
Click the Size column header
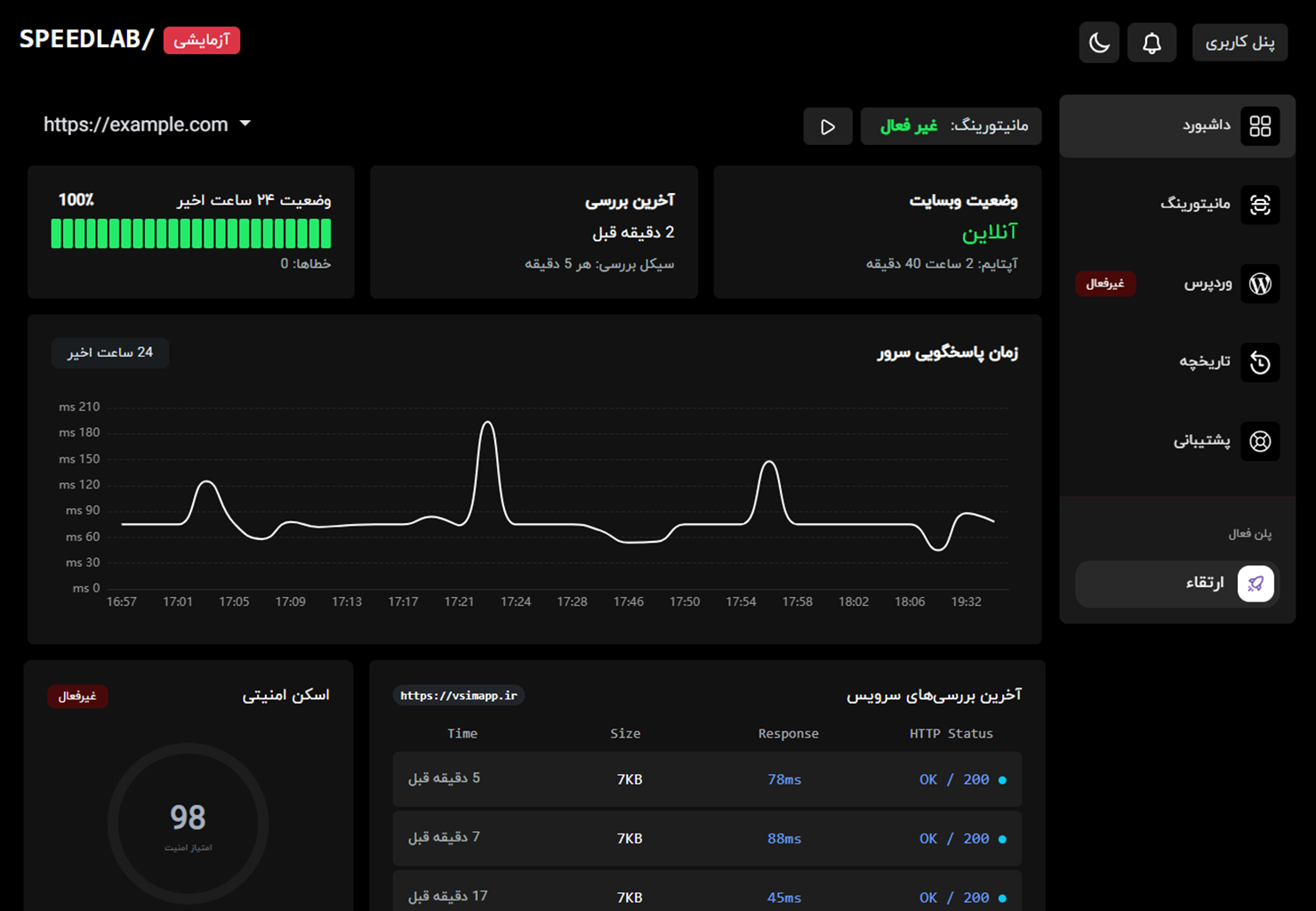[625, 734]
